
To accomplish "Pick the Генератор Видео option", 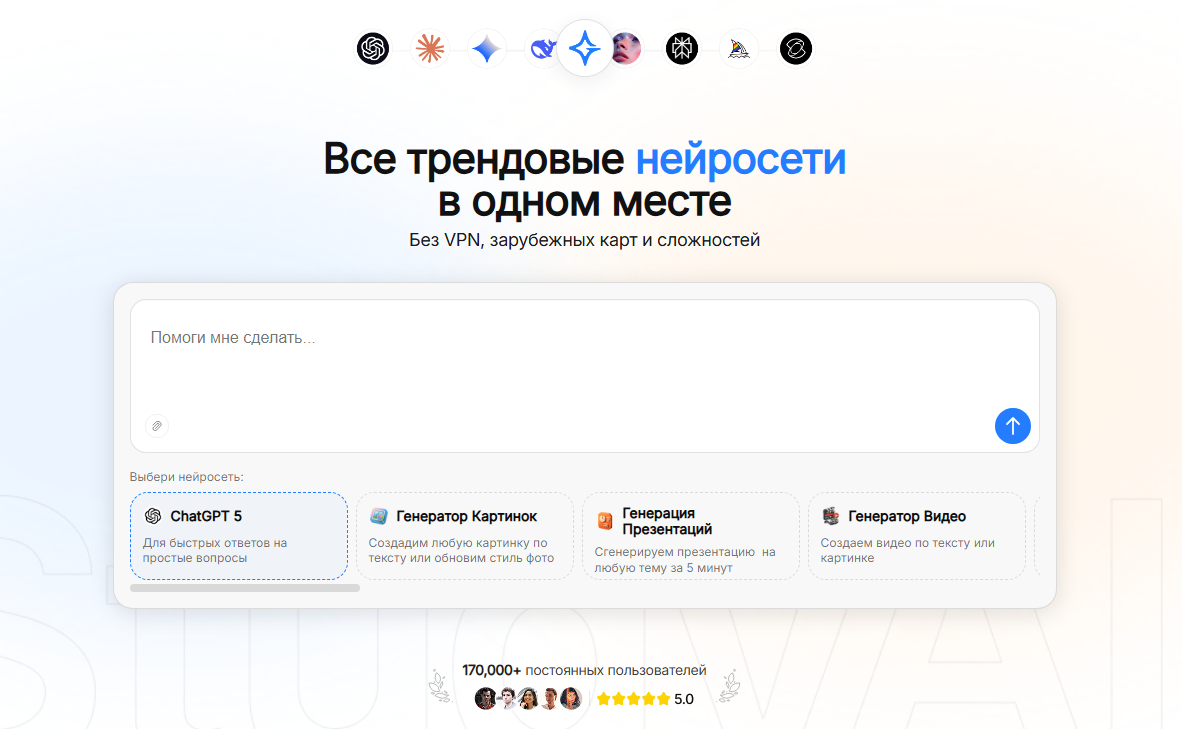I will [917, 536].
